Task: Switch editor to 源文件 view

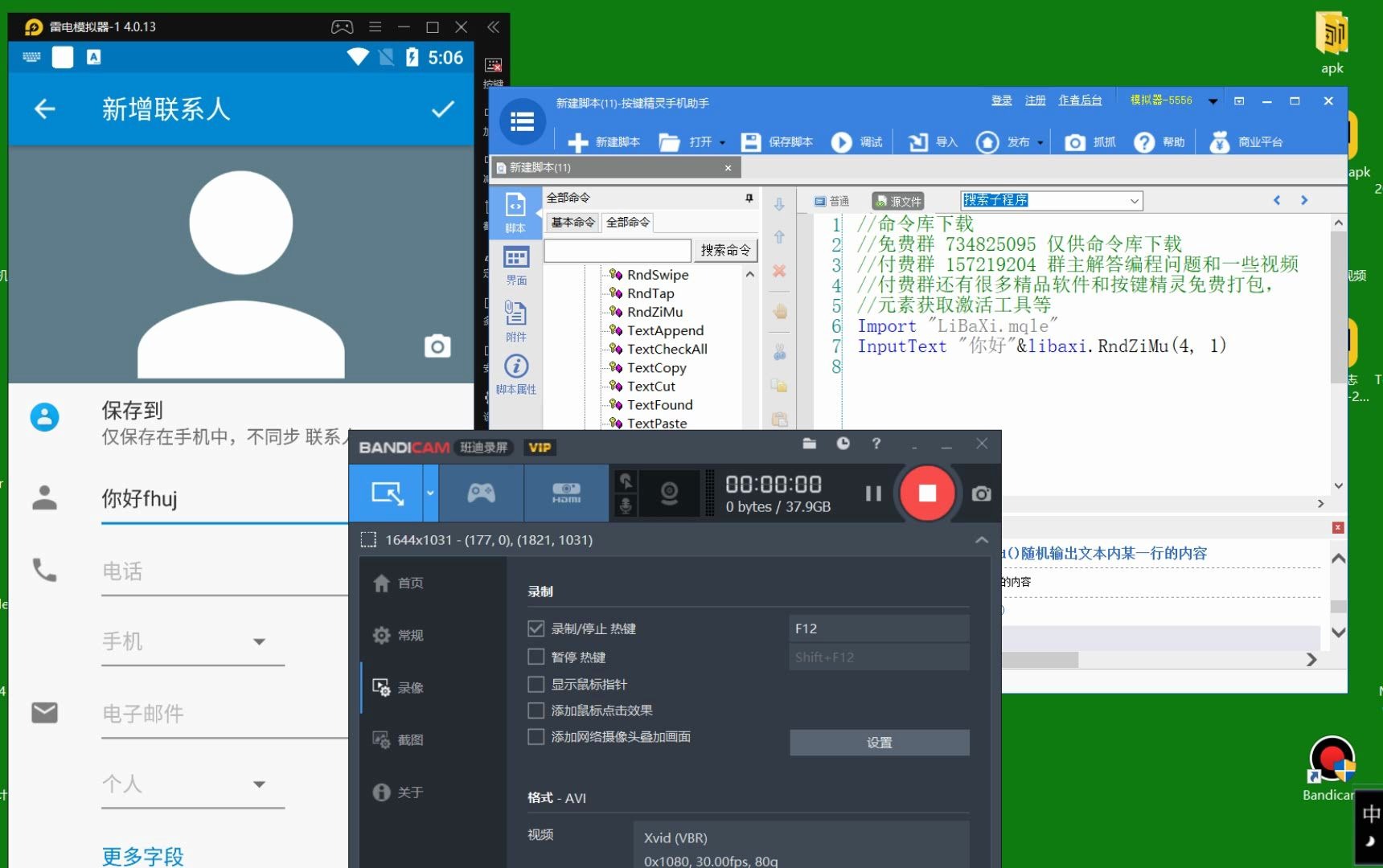Action: click(x=898, y=201)
